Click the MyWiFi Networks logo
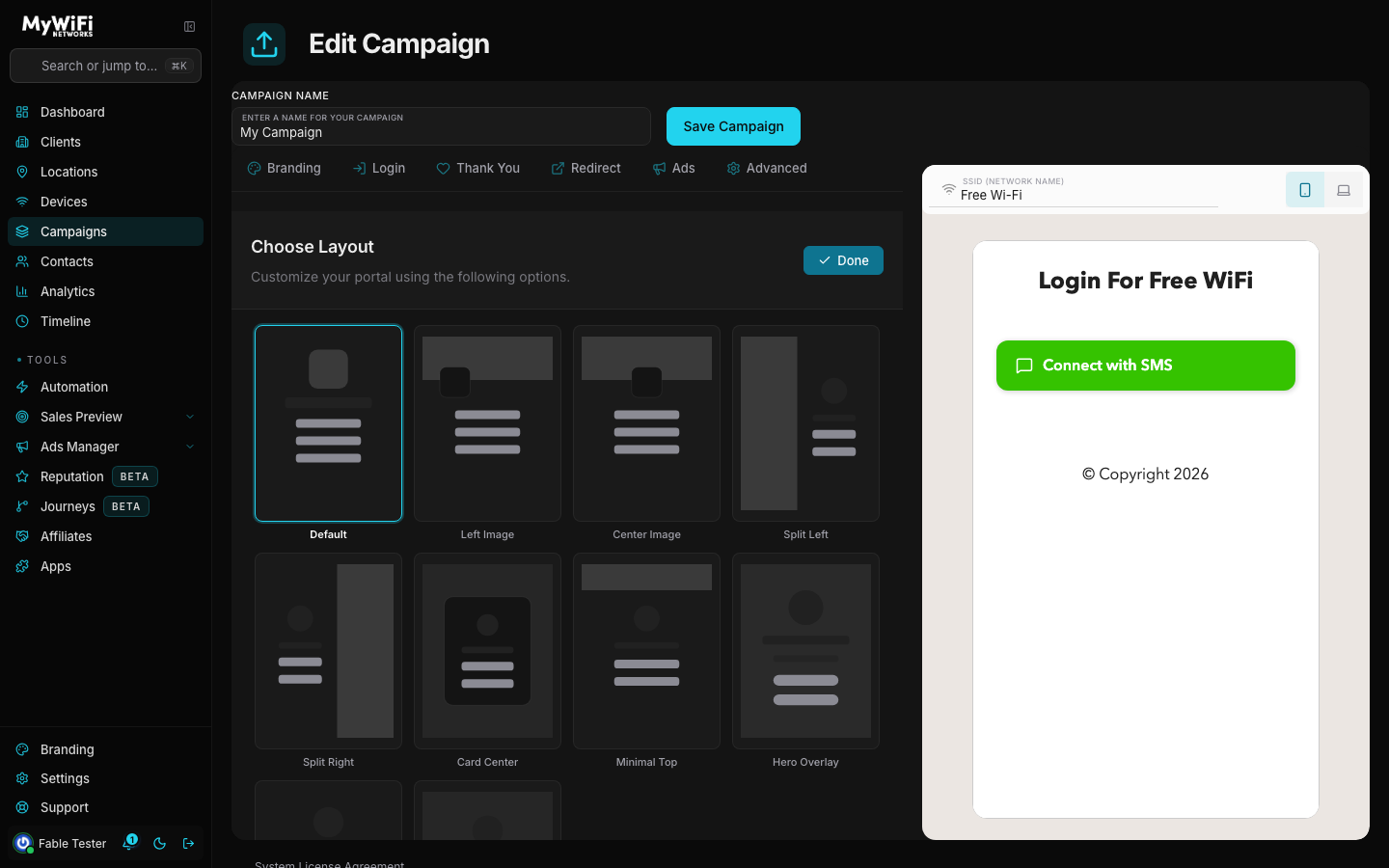1389x868 pixels. point(58,26)
